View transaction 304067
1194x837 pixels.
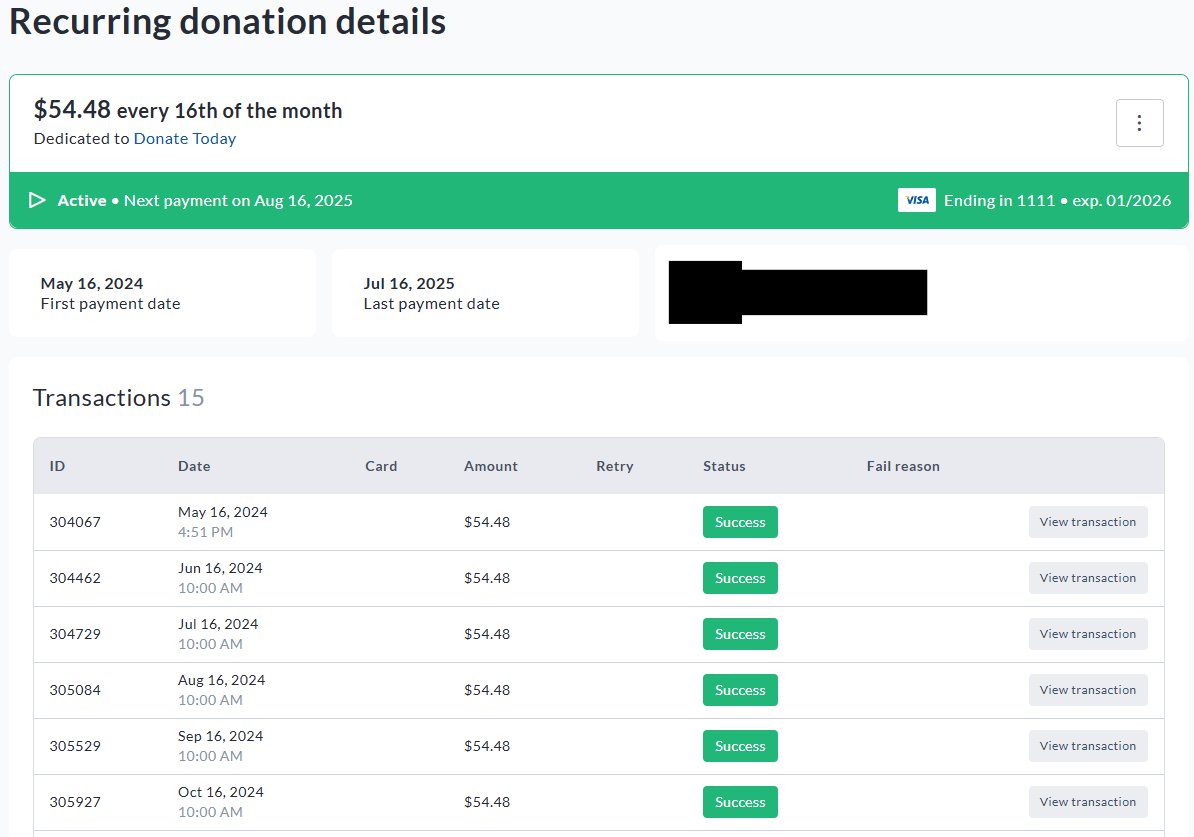(x=1087, y=522)
